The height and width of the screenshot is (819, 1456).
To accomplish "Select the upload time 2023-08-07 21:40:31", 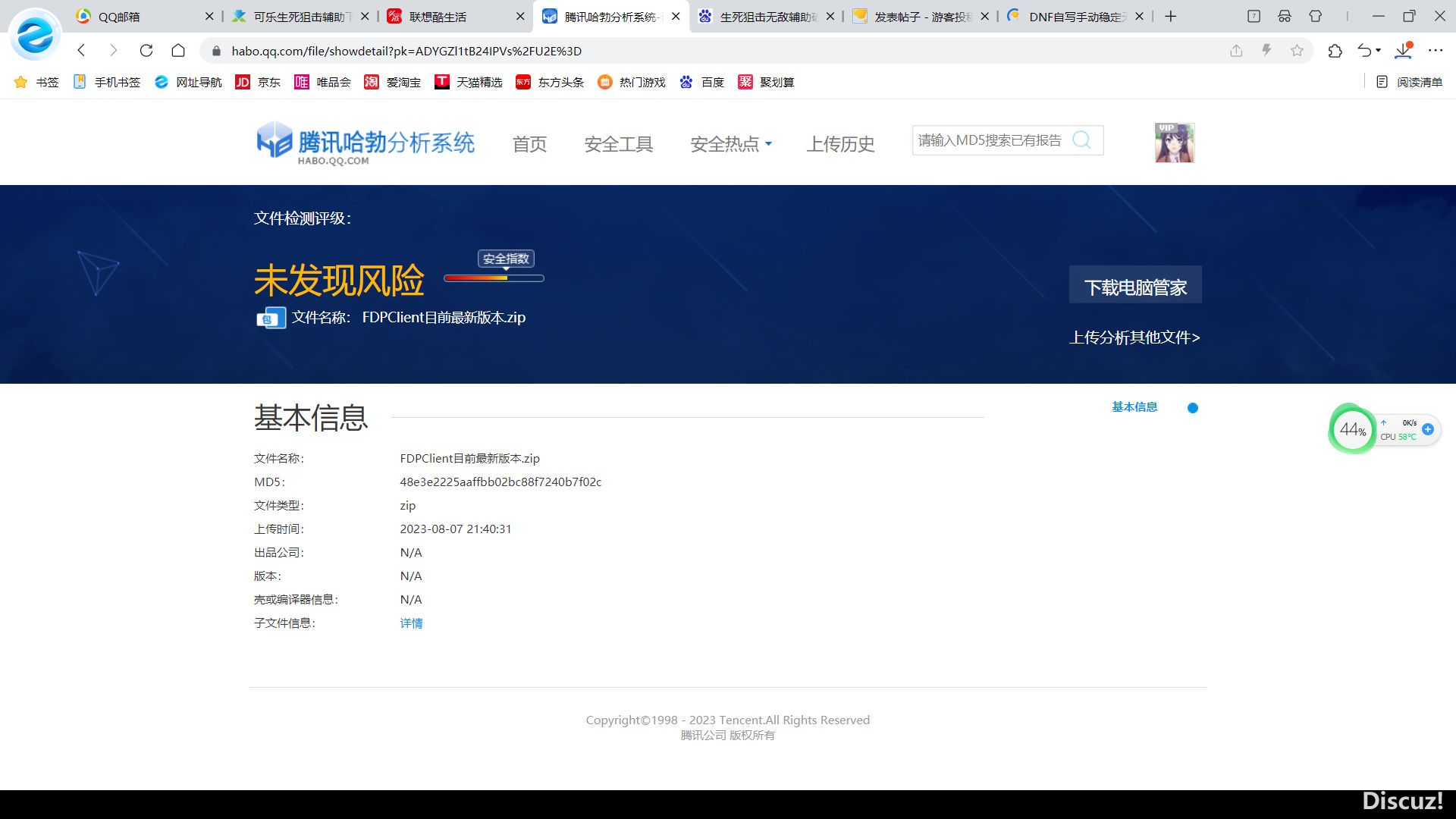I will [456, 529].
